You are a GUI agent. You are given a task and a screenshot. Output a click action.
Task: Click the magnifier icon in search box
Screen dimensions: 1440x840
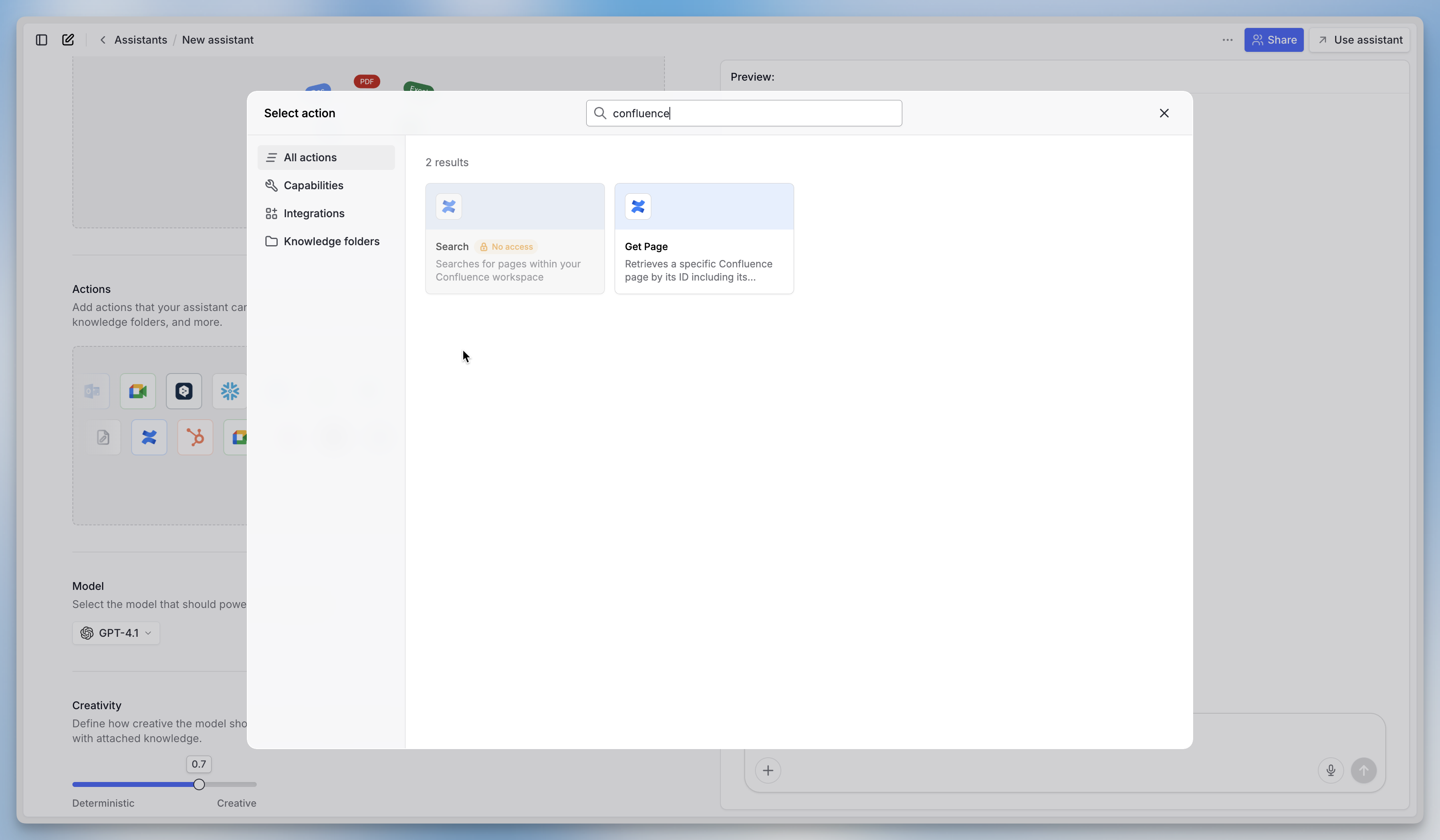tap(600, 113)
